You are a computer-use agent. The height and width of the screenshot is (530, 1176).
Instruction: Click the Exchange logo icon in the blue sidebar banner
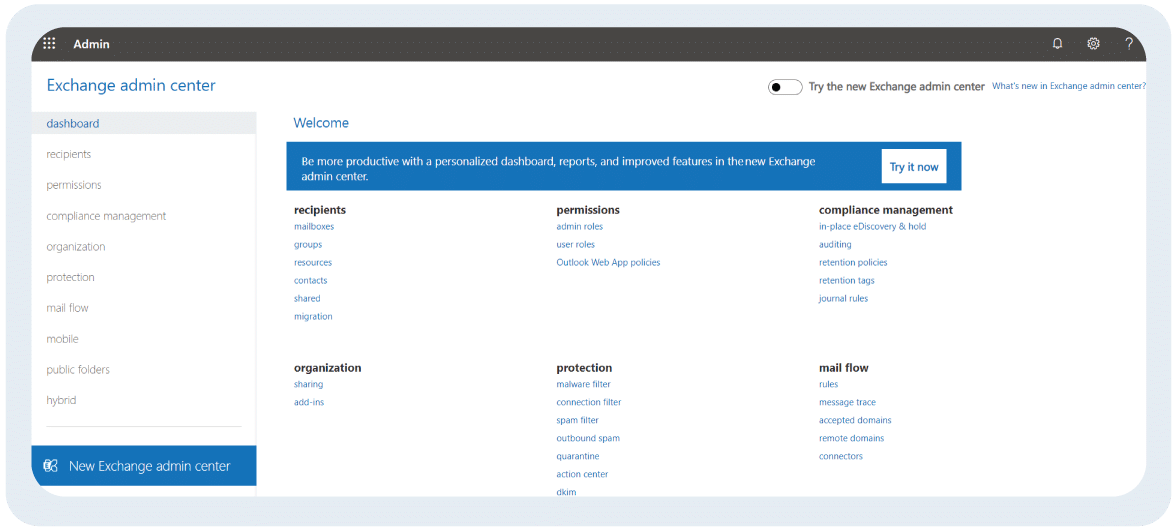click(x=51, y=466)
